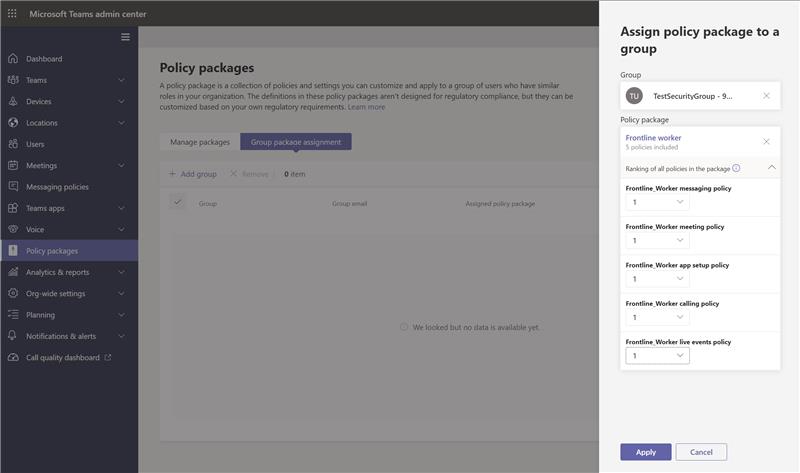
Task: Click the Notifications & alerts bell icon
Action: 13,336
